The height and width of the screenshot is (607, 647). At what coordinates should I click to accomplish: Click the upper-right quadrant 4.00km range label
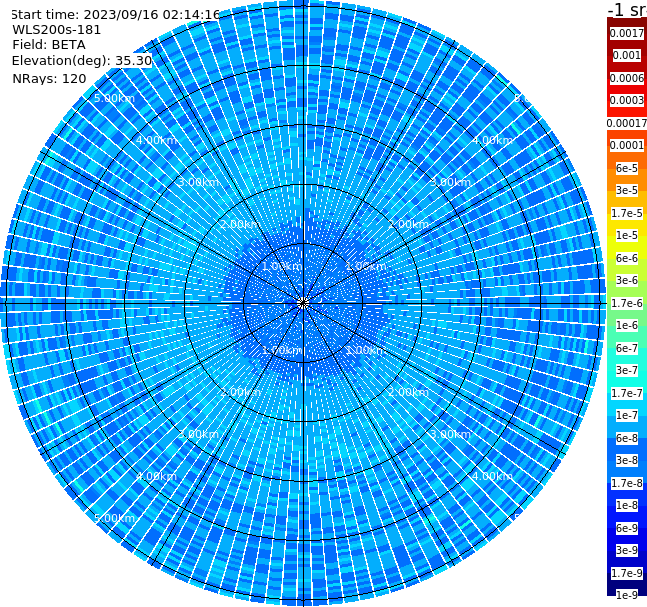492,140
